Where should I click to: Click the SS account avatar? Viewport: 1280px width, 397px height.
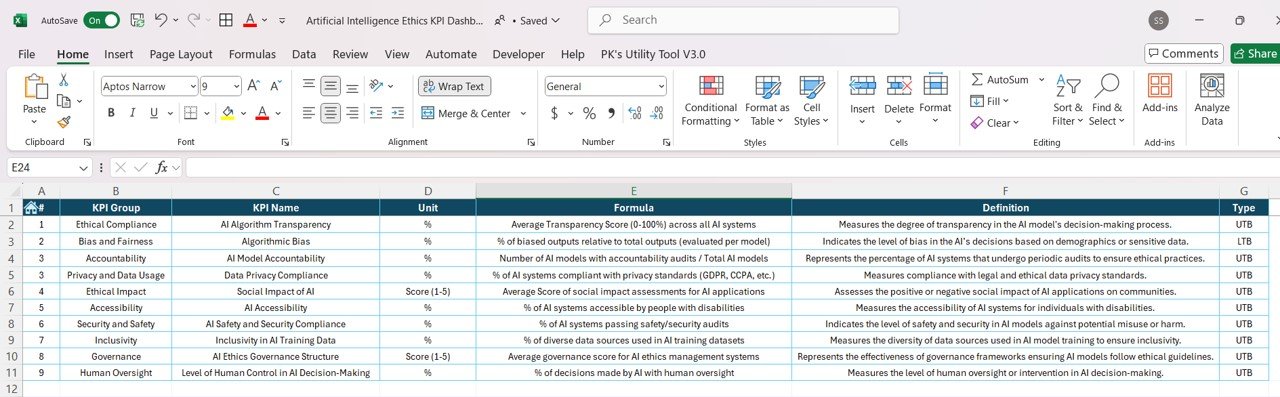(x=1159, y=20)
